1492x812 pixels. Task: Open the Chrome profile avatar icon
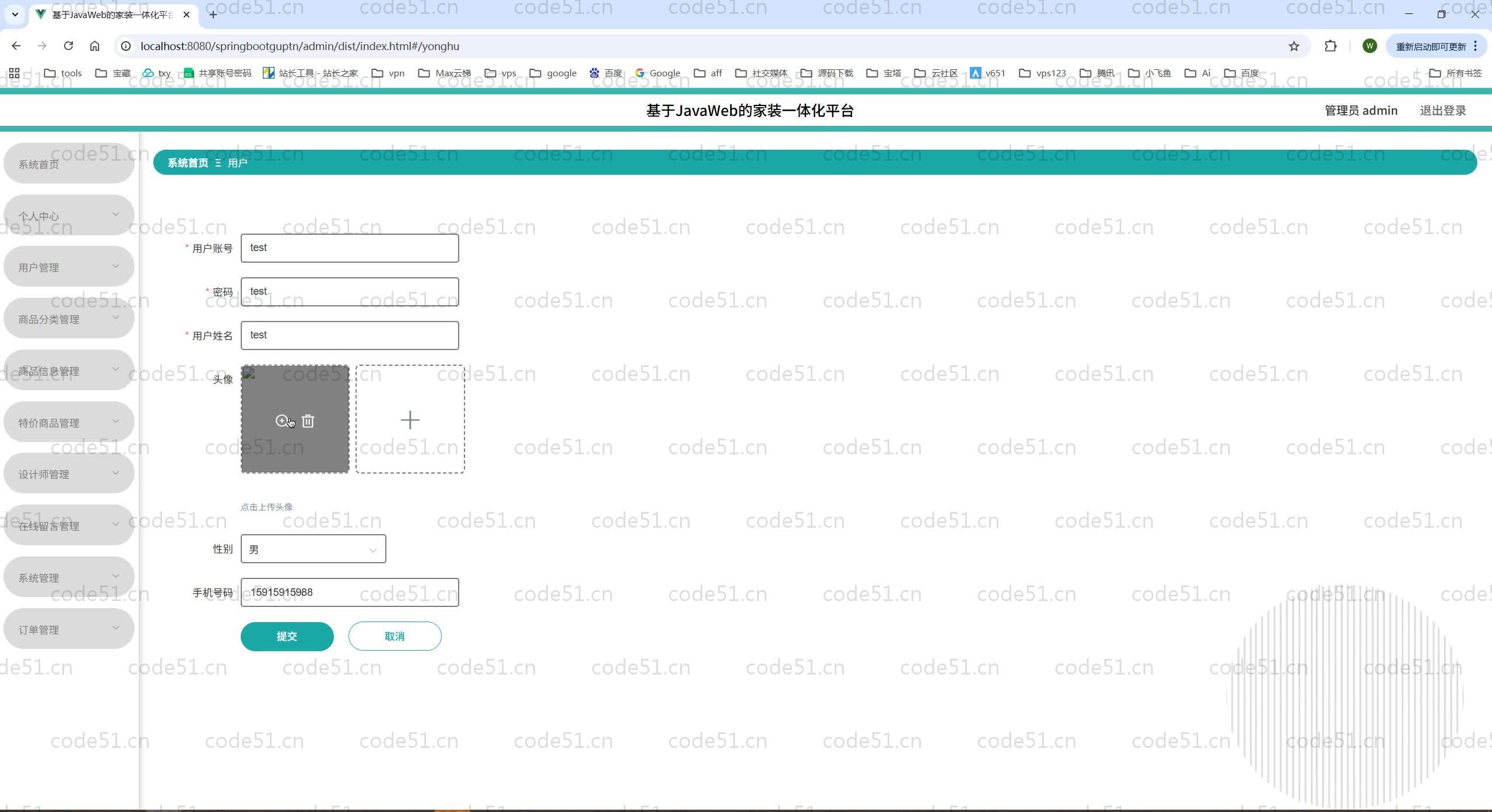(x=1369, y=46)
